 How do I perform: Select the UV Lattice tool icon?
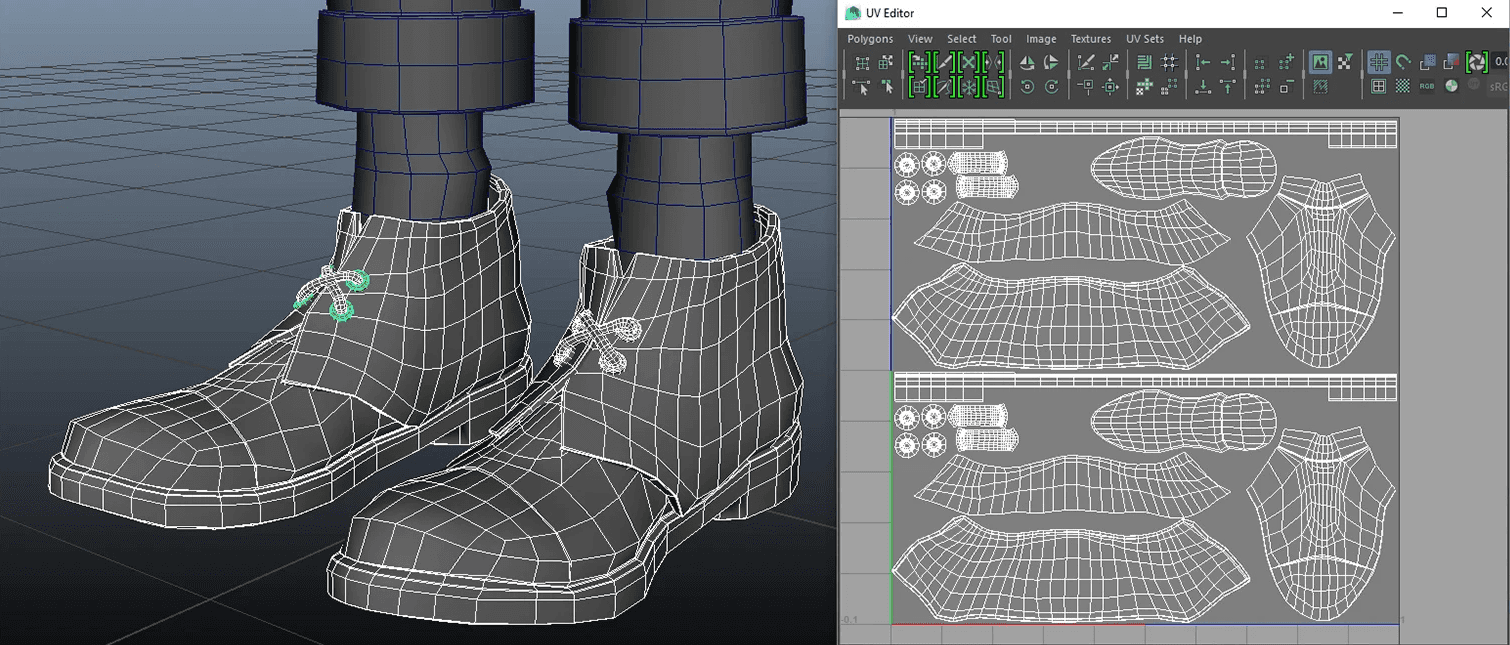pos(862,63)
